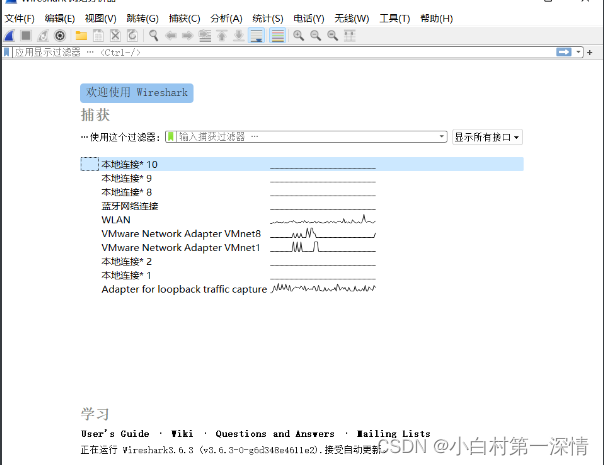The height and width of the screenshot is (465, 604).
Task: Open the Wiki link
Action: click(x=182, y=433)
